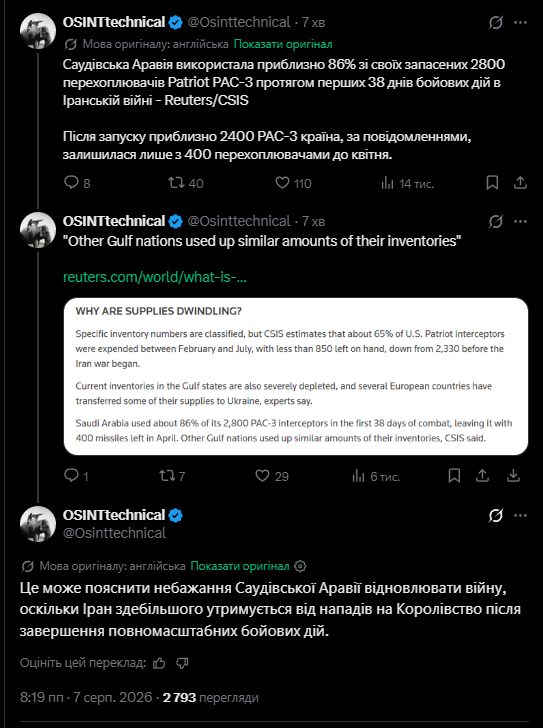
Task: Repost the second tweet showing 7 reposts
Action: (x=172, y=476)
